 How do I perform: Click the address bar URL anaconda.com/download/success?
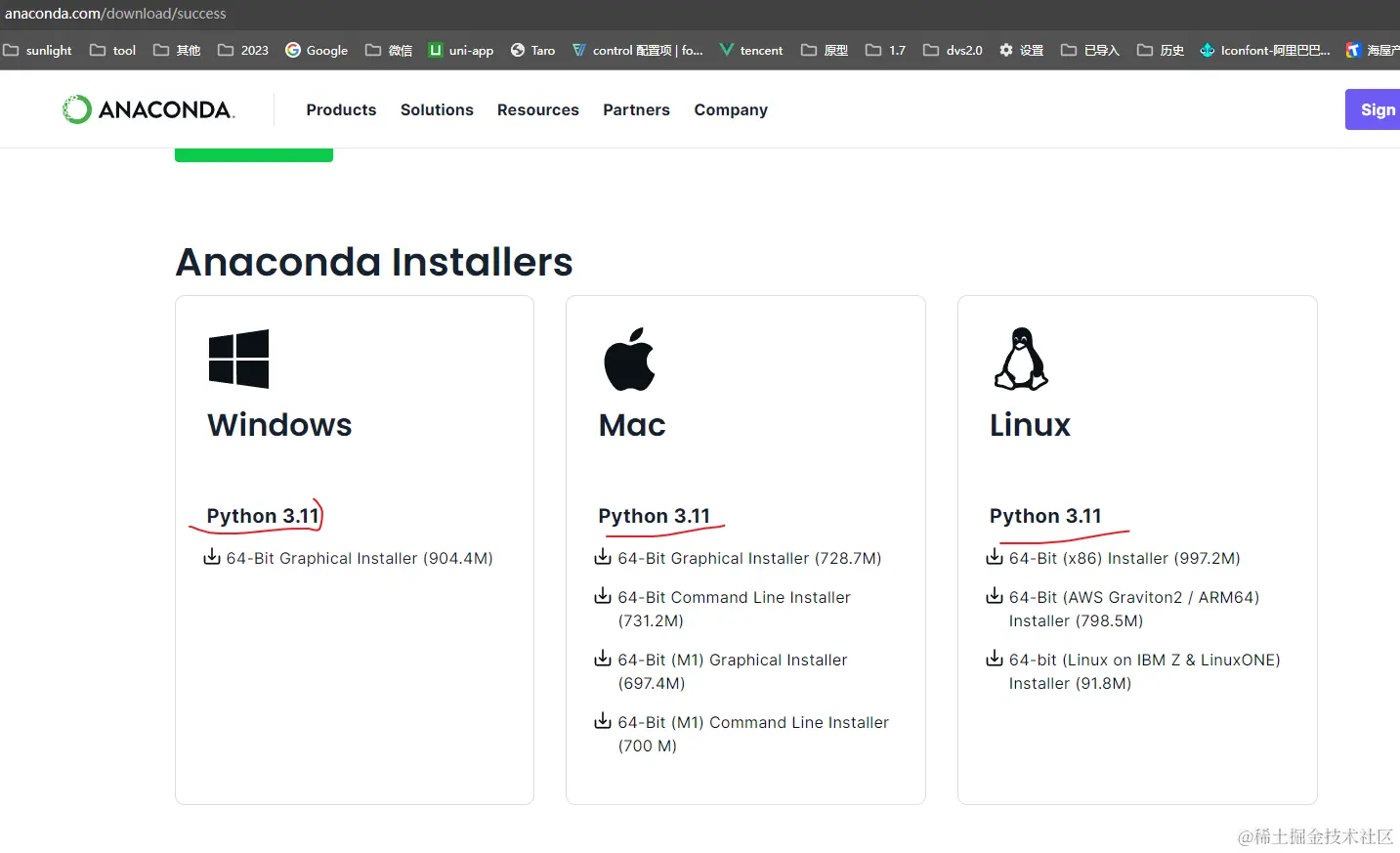point(115,14)
